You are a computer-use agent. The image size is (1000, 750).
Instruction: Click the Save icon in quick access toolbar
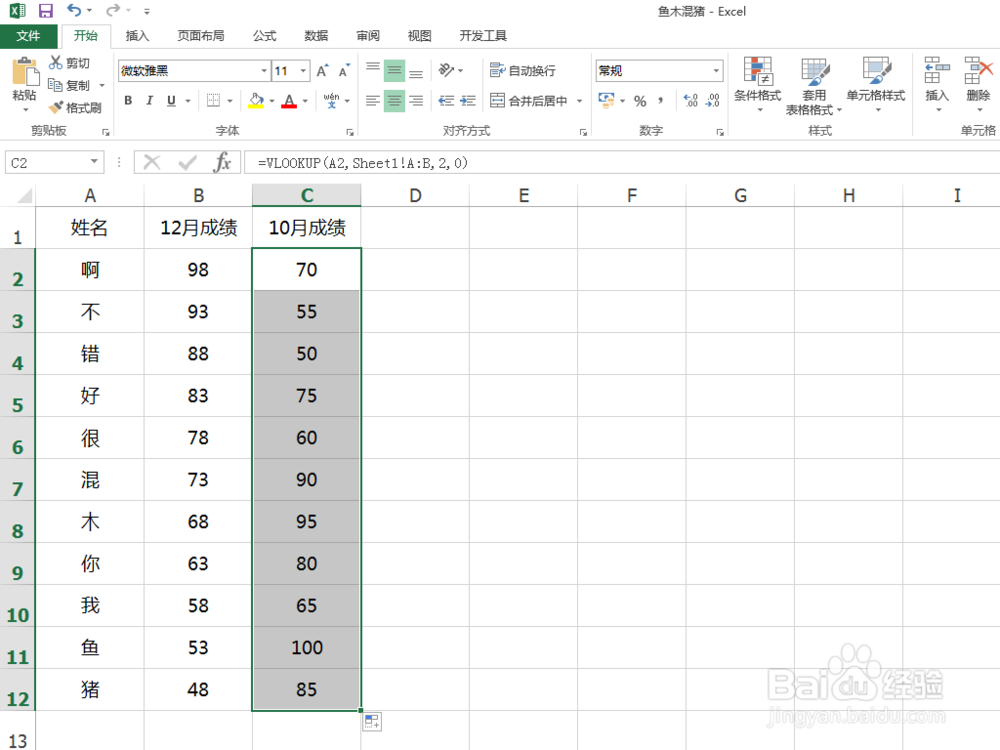pos(45,11)
